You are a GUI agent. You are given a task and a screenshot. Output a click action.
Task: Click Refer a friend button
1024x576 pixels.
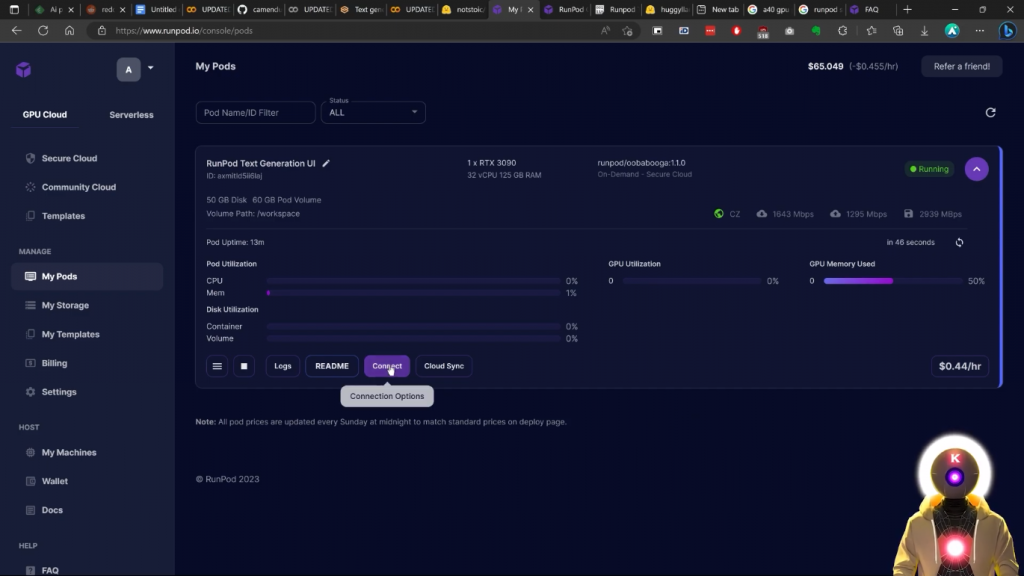[961, 66]
